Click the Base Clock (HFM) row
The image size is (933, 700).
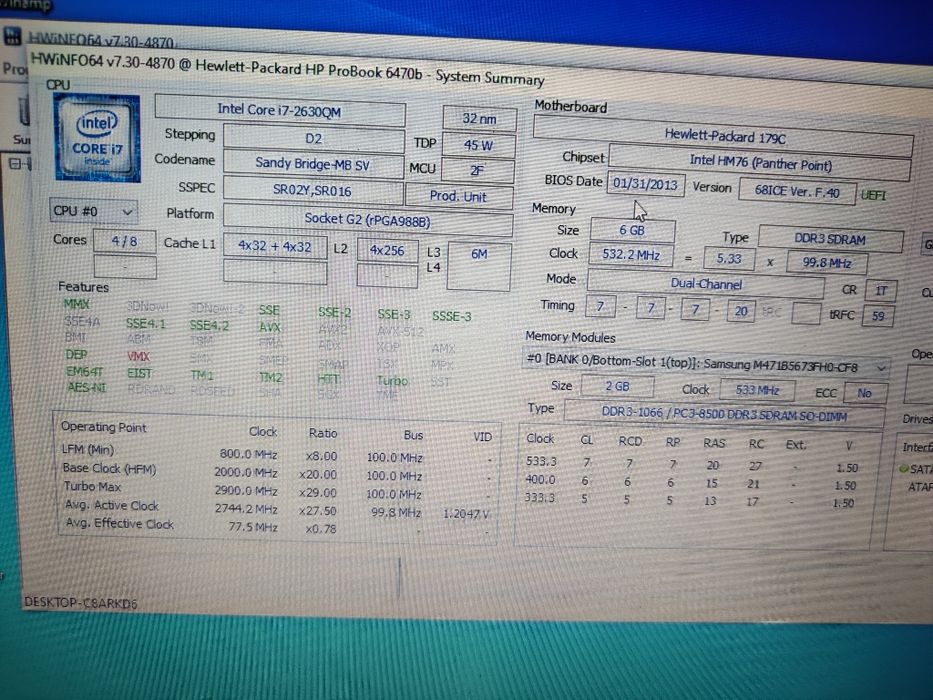pos(277,472)
